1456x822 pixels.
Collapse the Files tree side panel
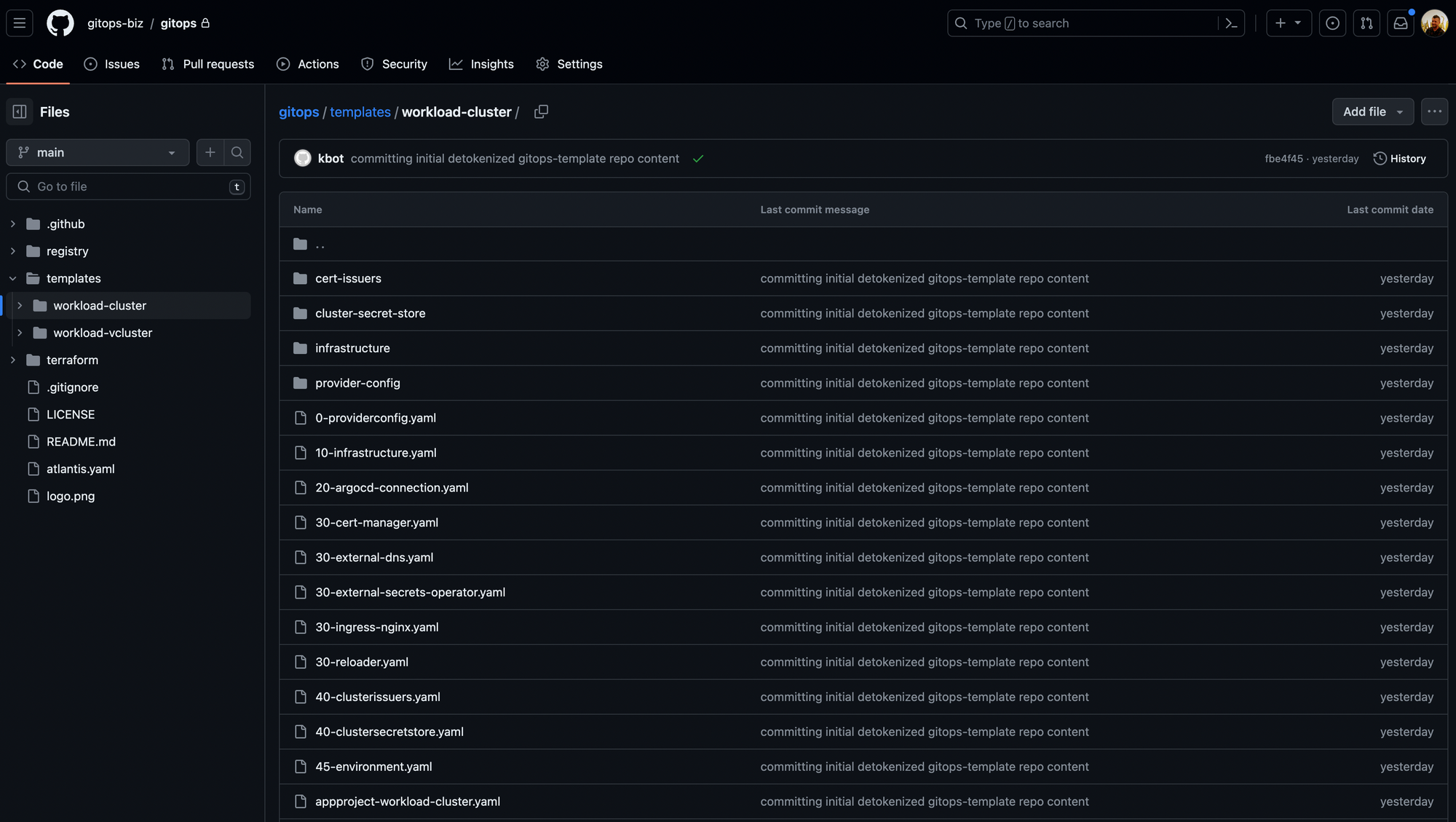pyautogui.click(x=20, y=112)
